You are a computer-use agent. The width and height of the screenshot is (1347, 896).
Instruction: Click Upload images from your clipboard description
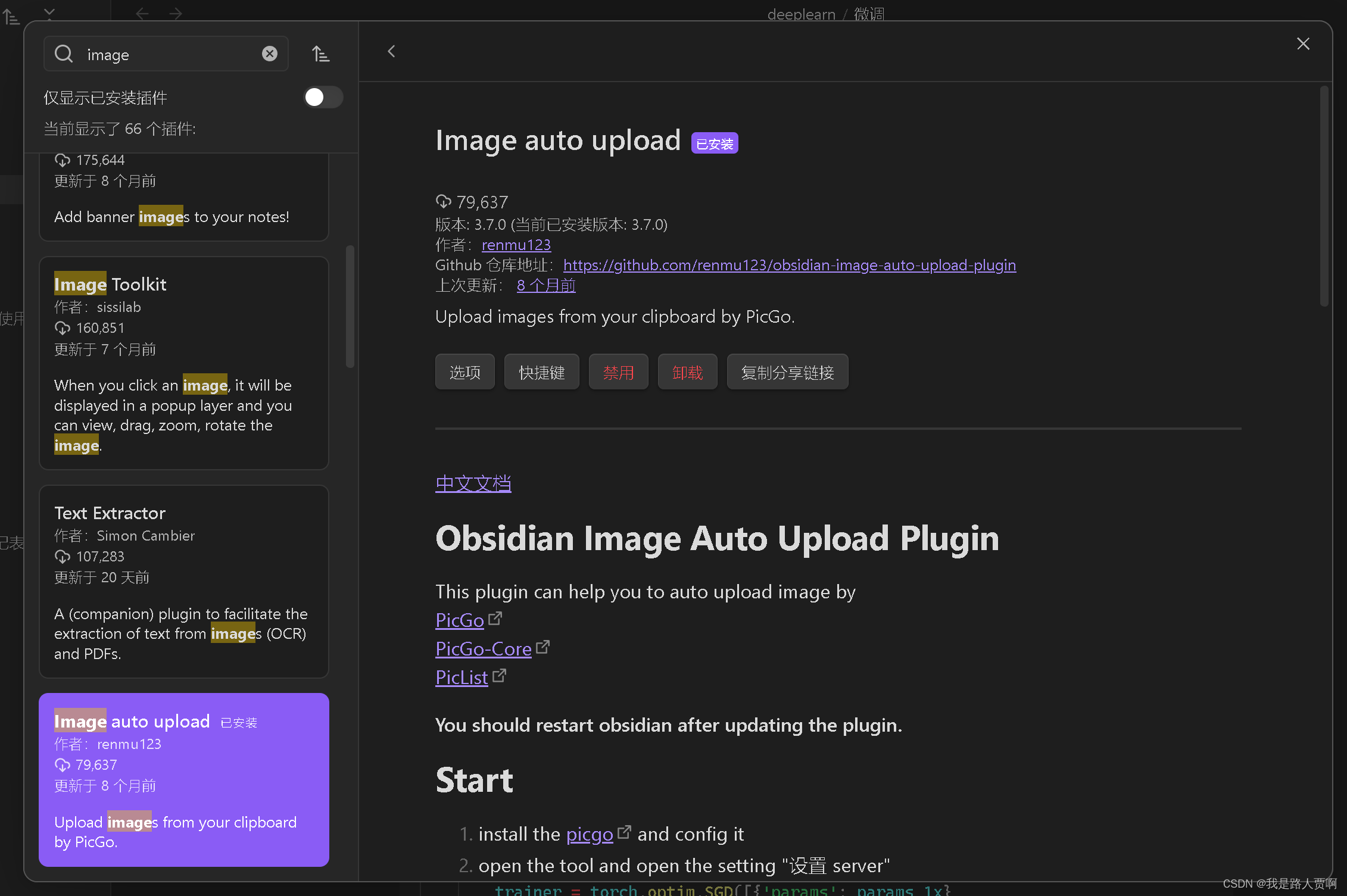pyautogui.click(x=615, y=317)
